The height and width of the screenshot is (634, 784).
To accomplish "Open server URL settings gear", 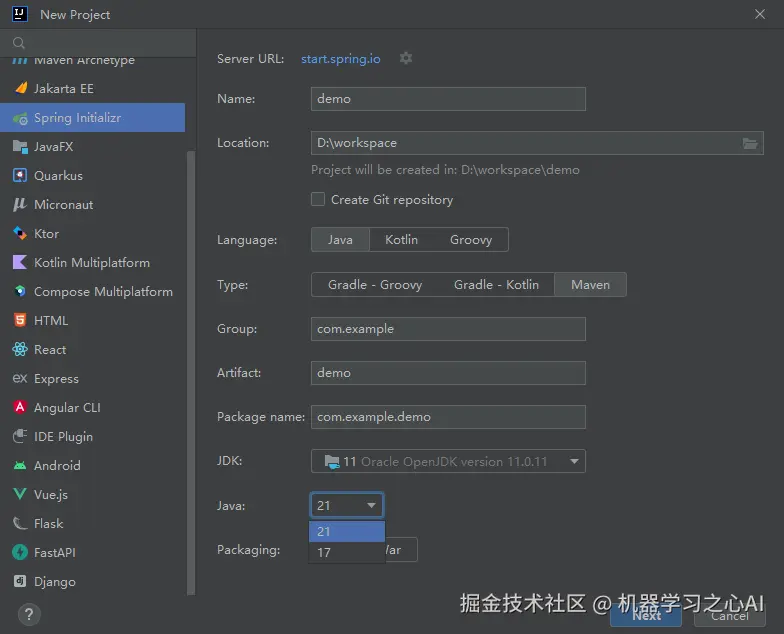I will coord(406,58).
